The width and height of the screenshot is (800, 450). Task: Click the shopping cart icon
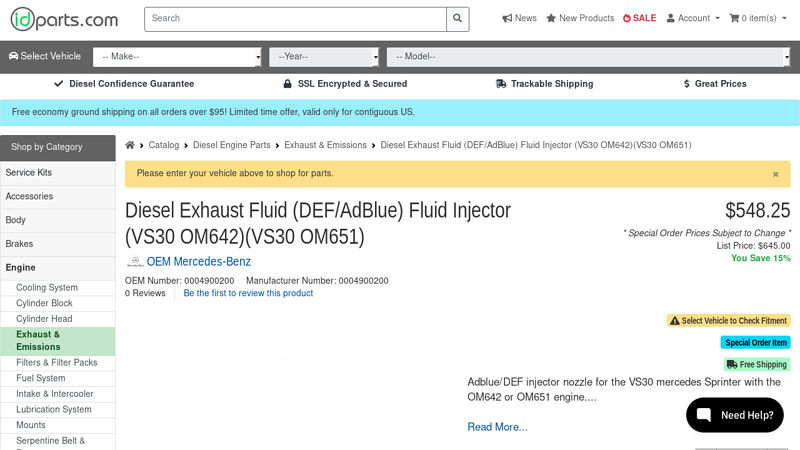(x=734, y=18)
